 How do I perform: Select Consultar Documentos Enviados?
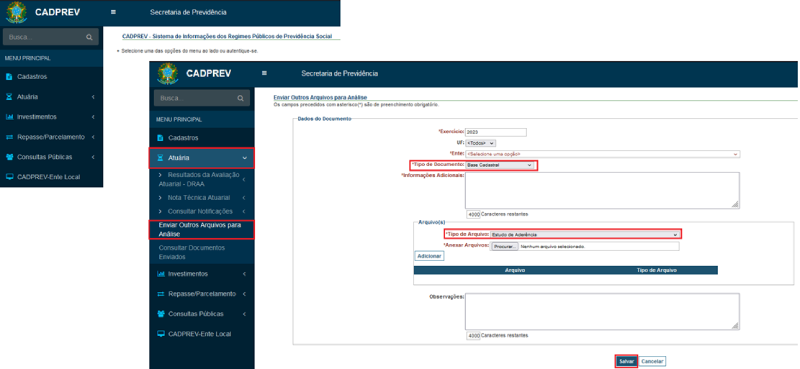[x=202, y=252]
